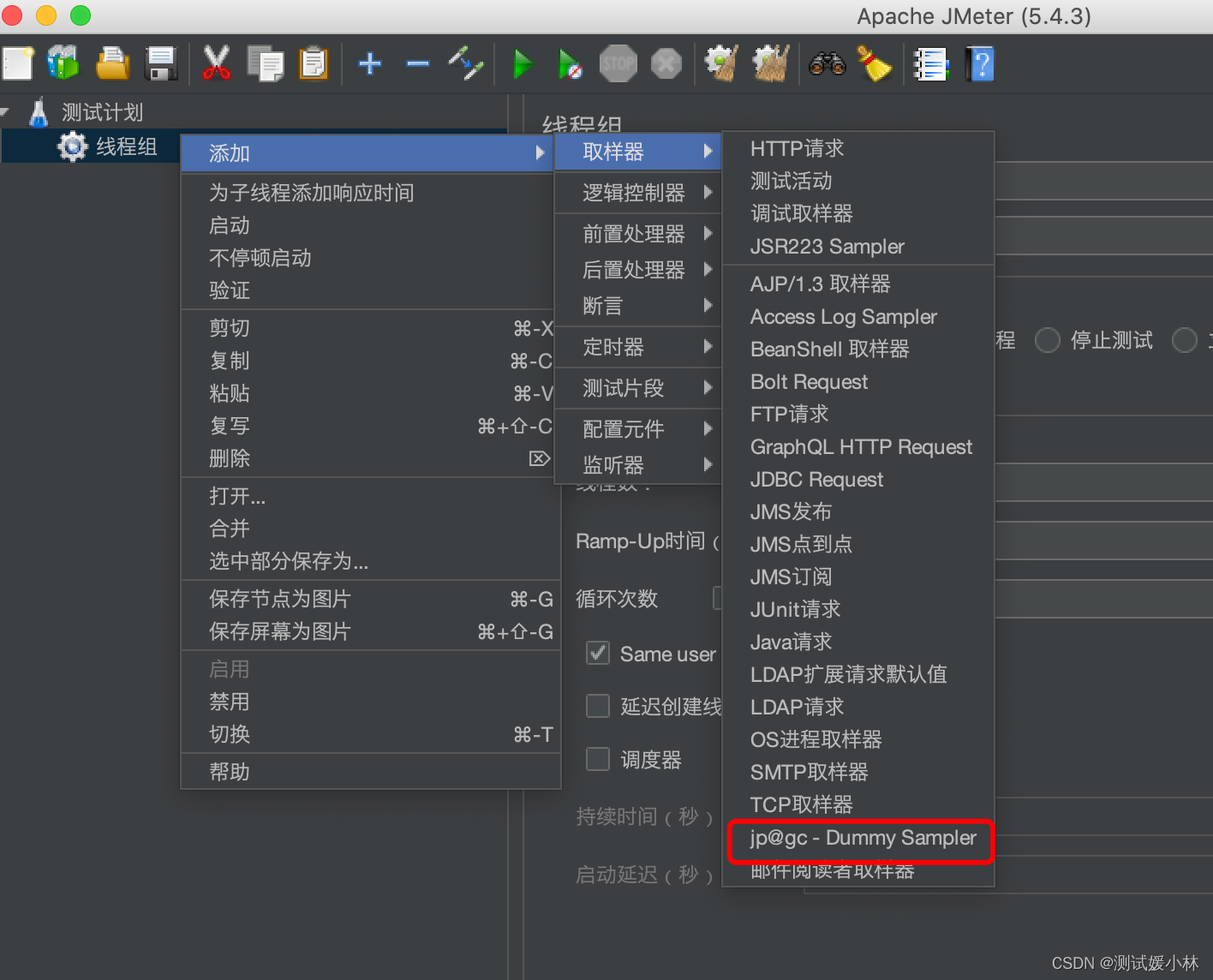Choose jp@gc - Dummy Sampler
This screenshot has height=980, width=1213.
858,837
